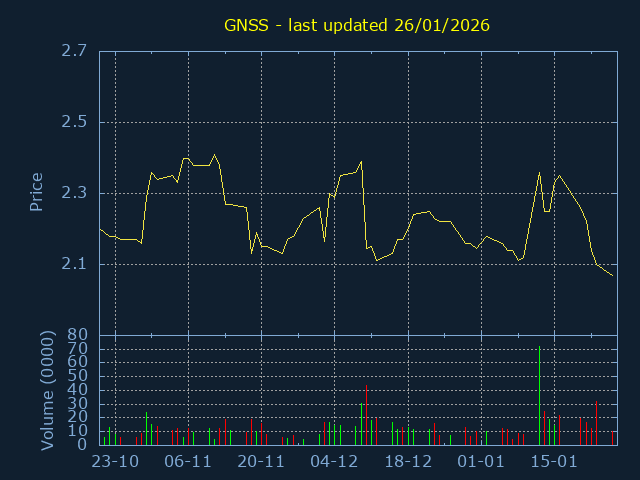
Task: Select the 2.3 price tick label
Action: (73, 193)
